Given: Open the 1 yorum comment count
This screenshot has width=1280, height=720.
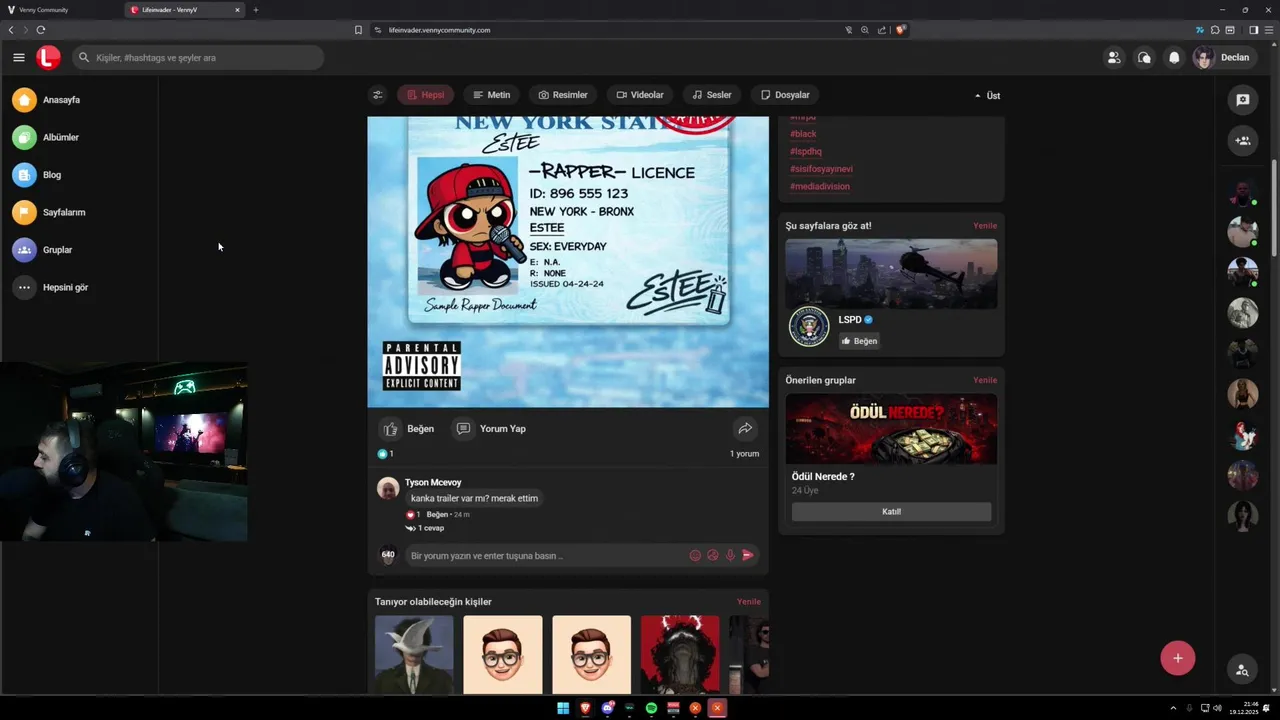Looking at the screenshot, I should point(744,454).
